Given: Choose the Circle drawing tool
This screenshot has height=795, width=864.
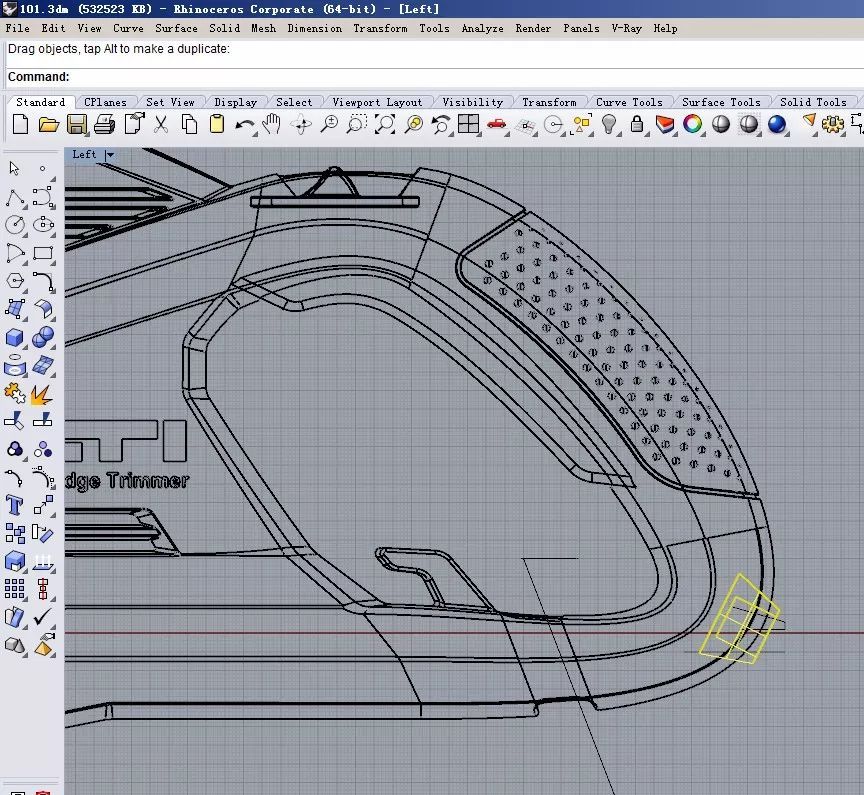Looking at the screenshot, I should [15, 225].
